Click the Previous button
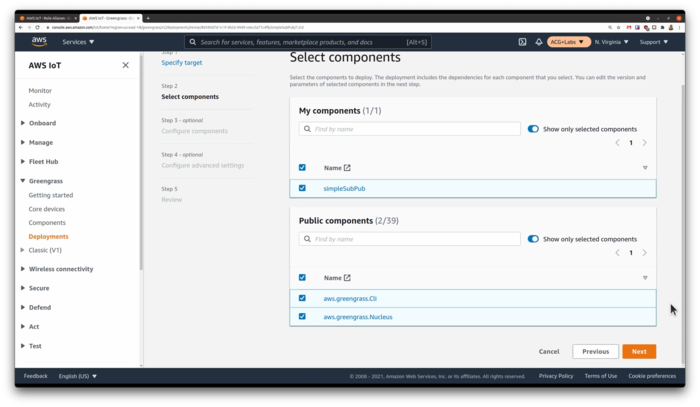The image size is (700, 407). (x=596, y=352)
